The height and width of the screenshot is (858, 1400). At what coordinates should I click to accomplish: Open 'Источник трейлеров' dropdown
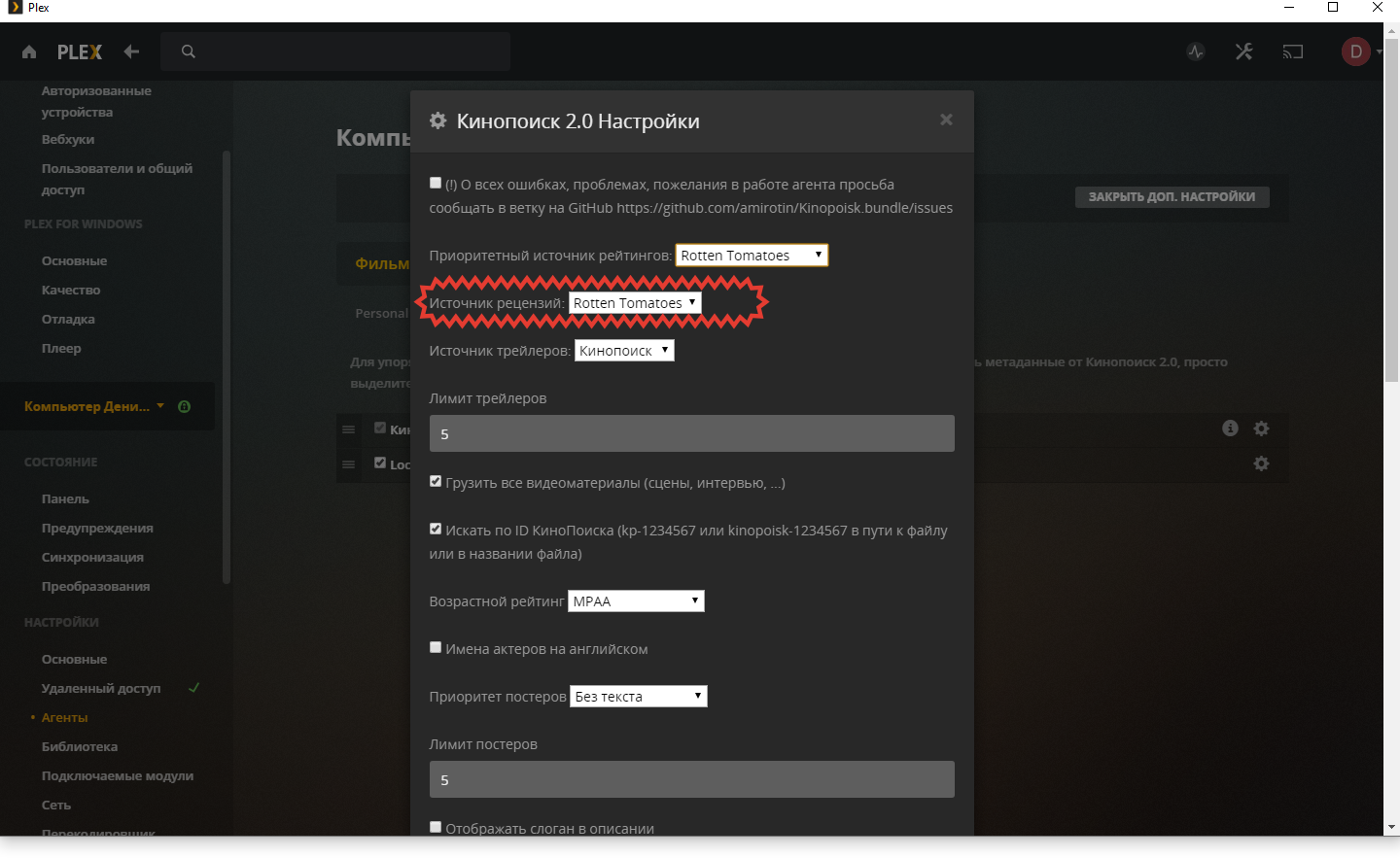[x=624, y=350]
